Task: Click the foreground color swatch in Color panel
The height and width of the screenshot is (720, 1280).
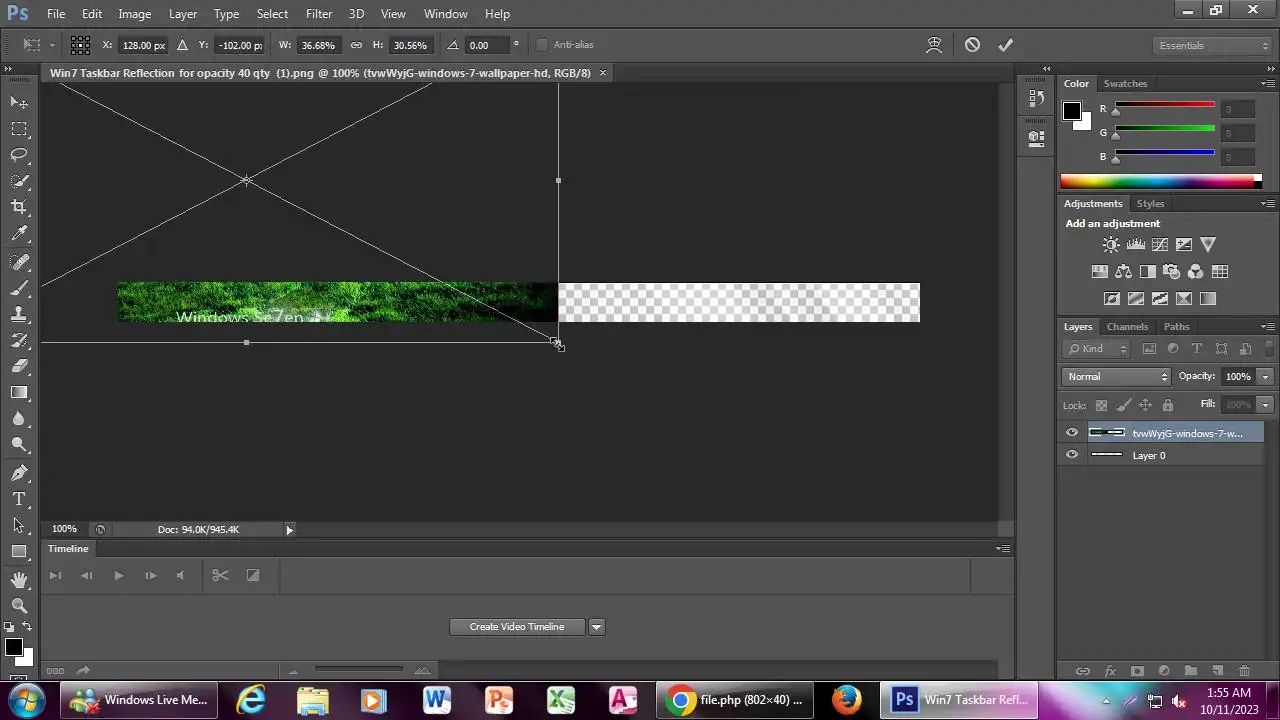Action: click(x=1071, y=110)
